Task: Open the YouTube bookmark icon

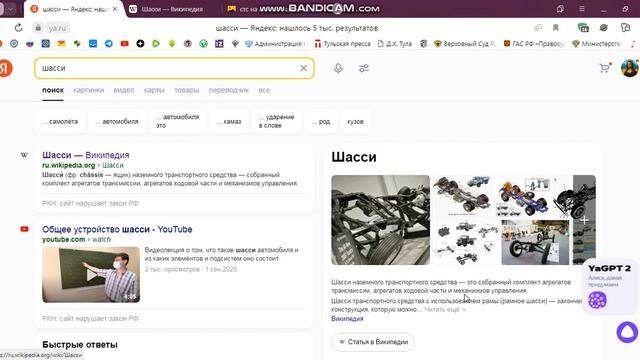Action: pos(124,43)
